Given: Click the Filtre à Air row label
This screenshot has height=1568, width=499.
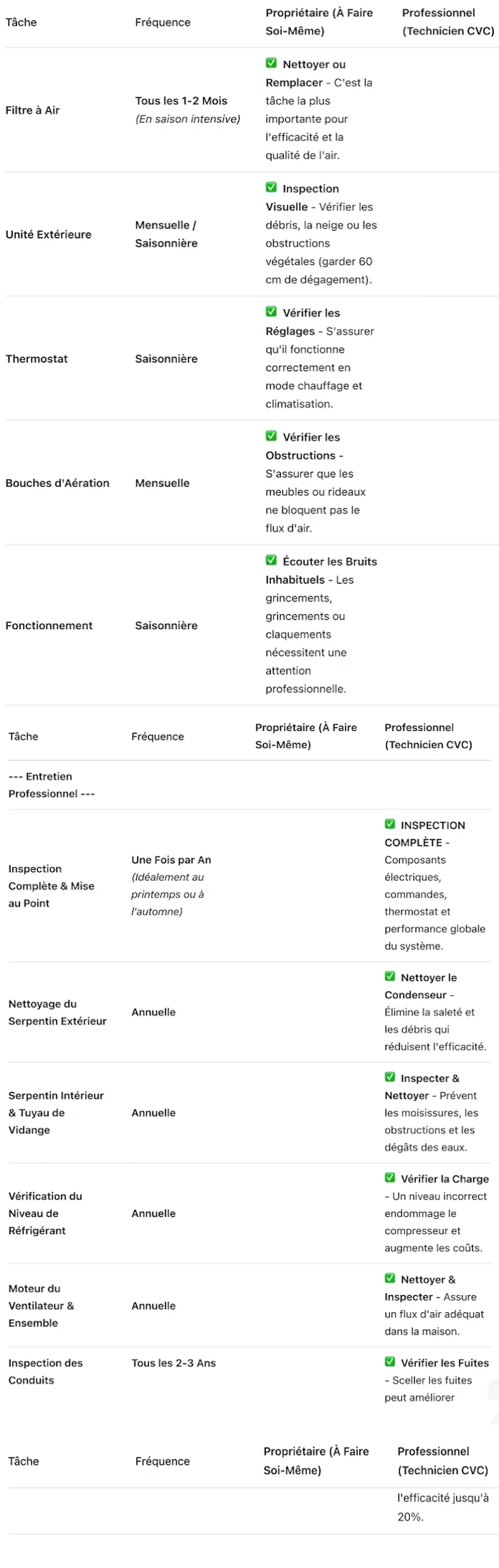Looking at the screenshot, I should point(33,110).
